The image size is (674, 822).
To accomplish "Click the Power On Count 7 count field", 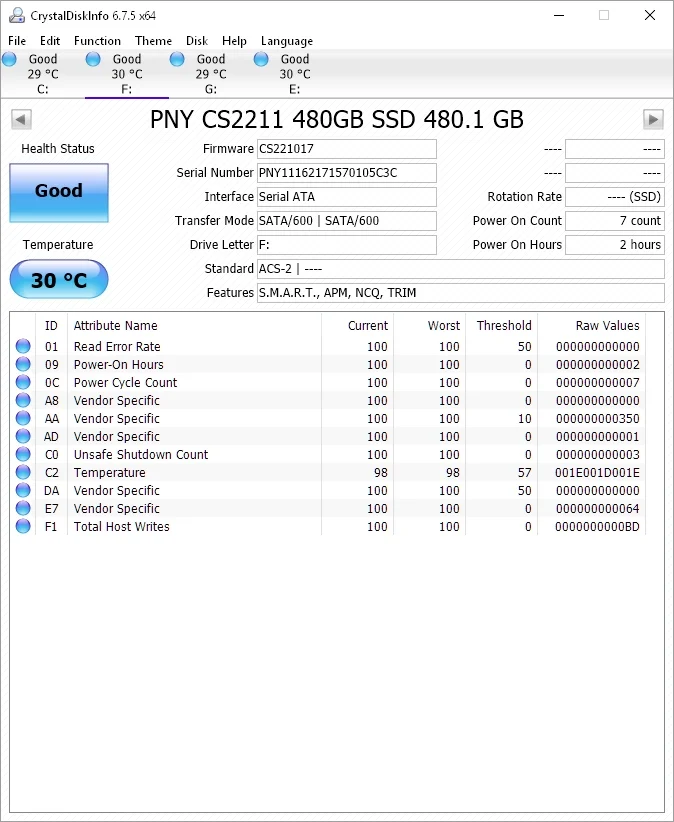I will point(615,221).
